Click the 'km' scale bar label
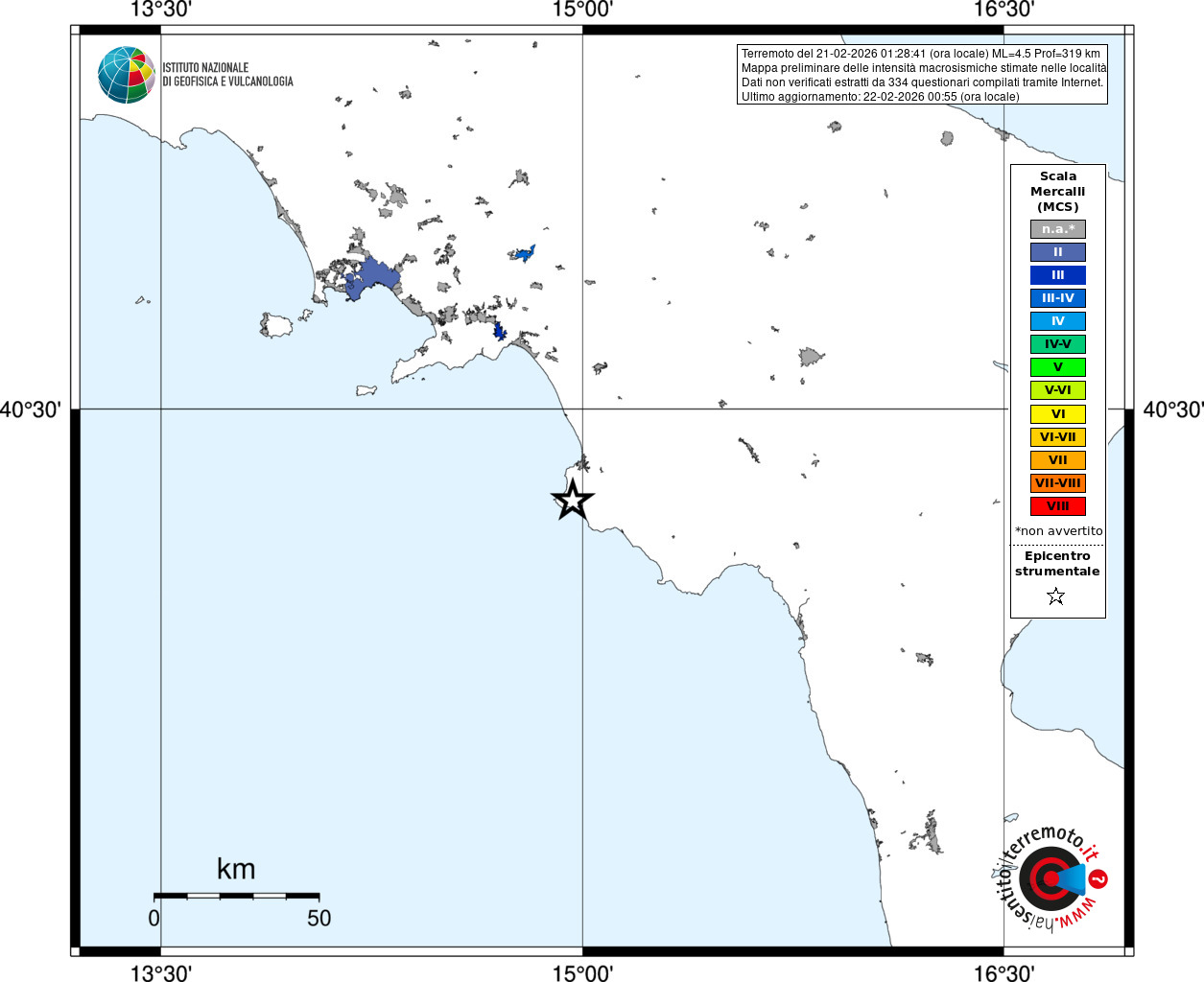 point(236,869)
